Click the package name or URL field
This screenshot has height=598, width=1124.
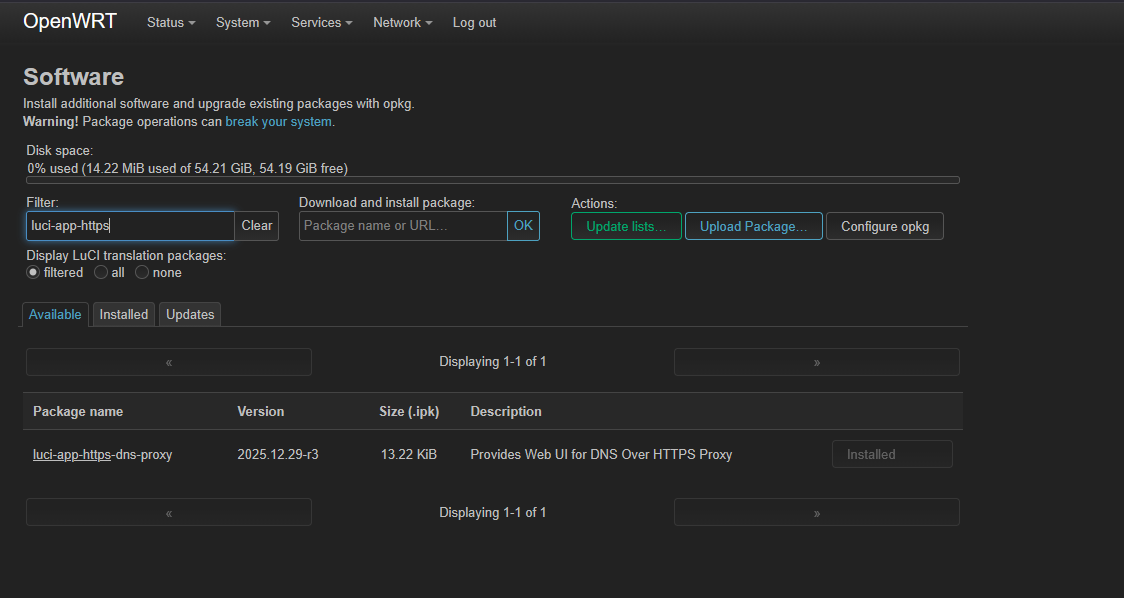[x=403, y=226]
